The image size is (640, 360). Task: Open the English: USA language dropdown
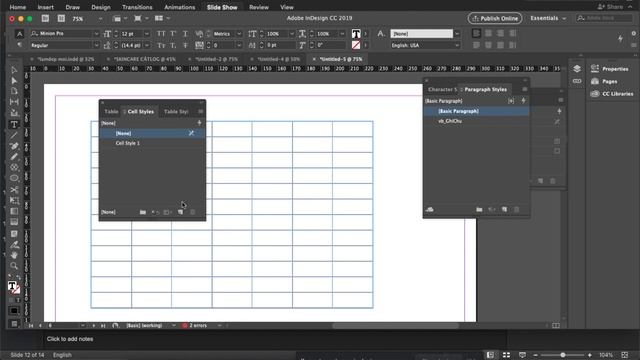click(457, 45)
